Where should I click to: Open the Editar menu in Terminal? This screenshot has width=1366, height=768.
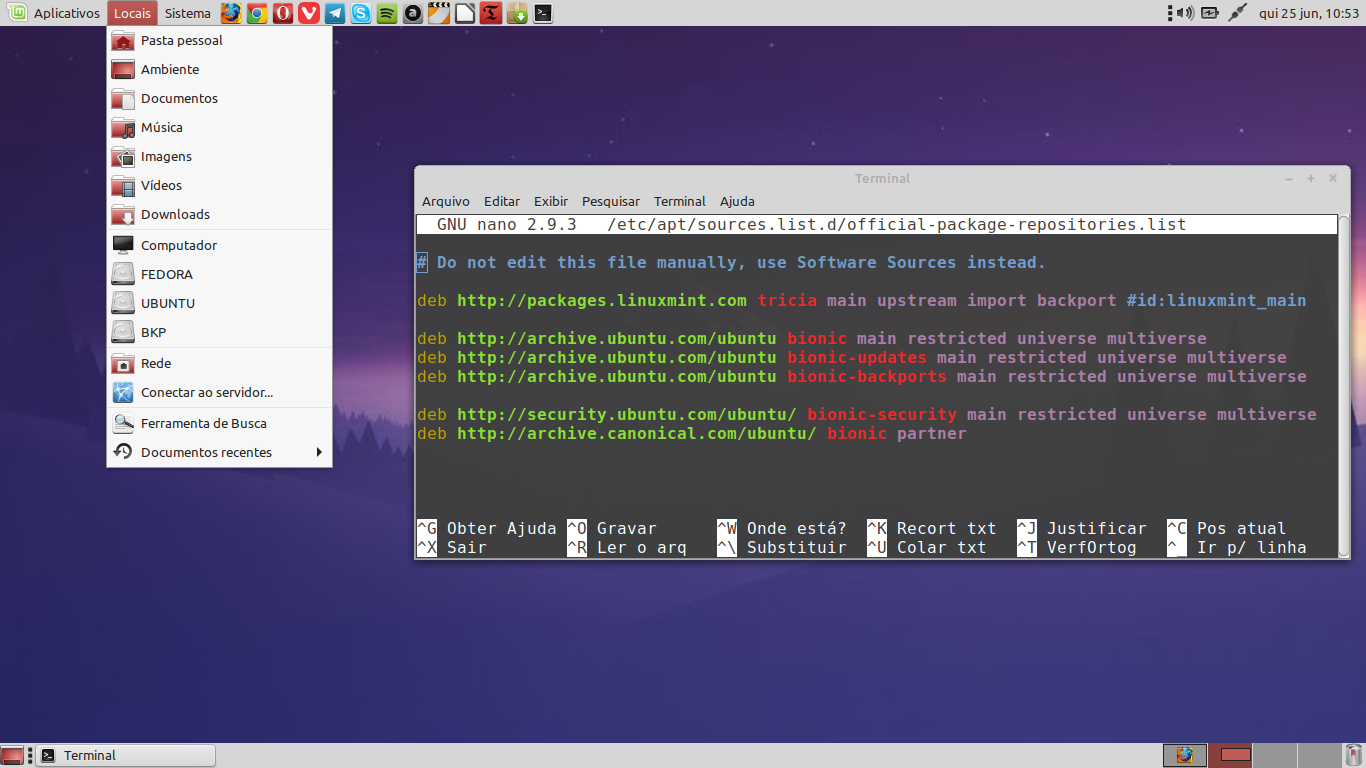[x=502, y=201]
